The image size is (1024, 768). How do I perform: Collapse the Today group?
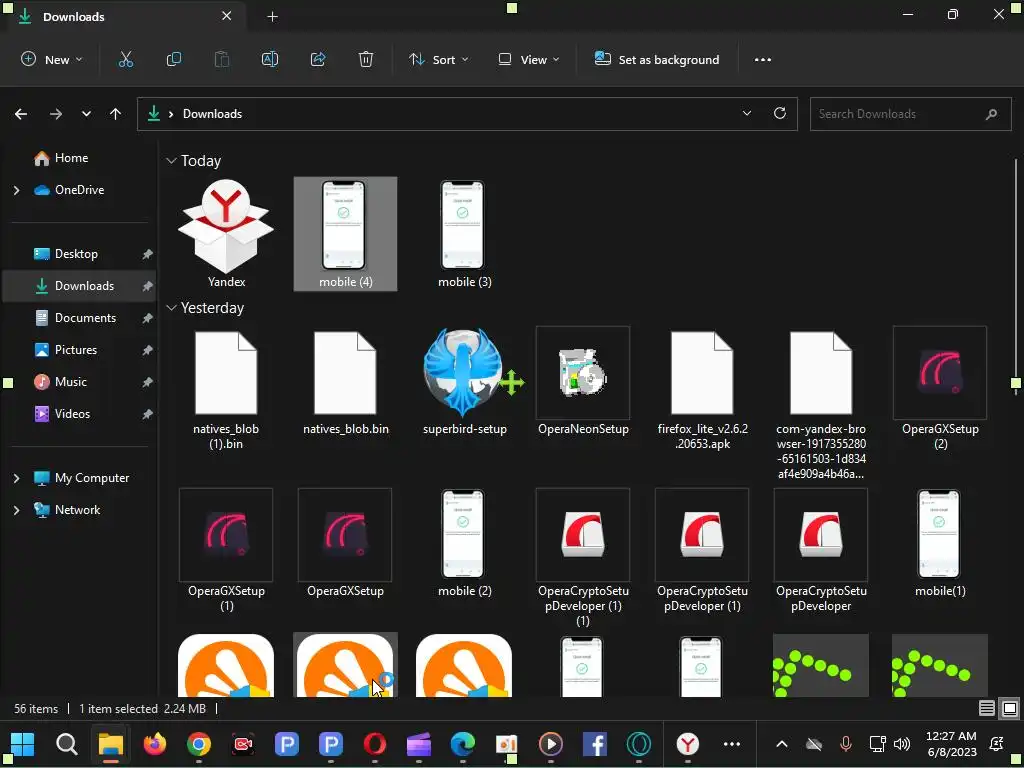[171, 161]
